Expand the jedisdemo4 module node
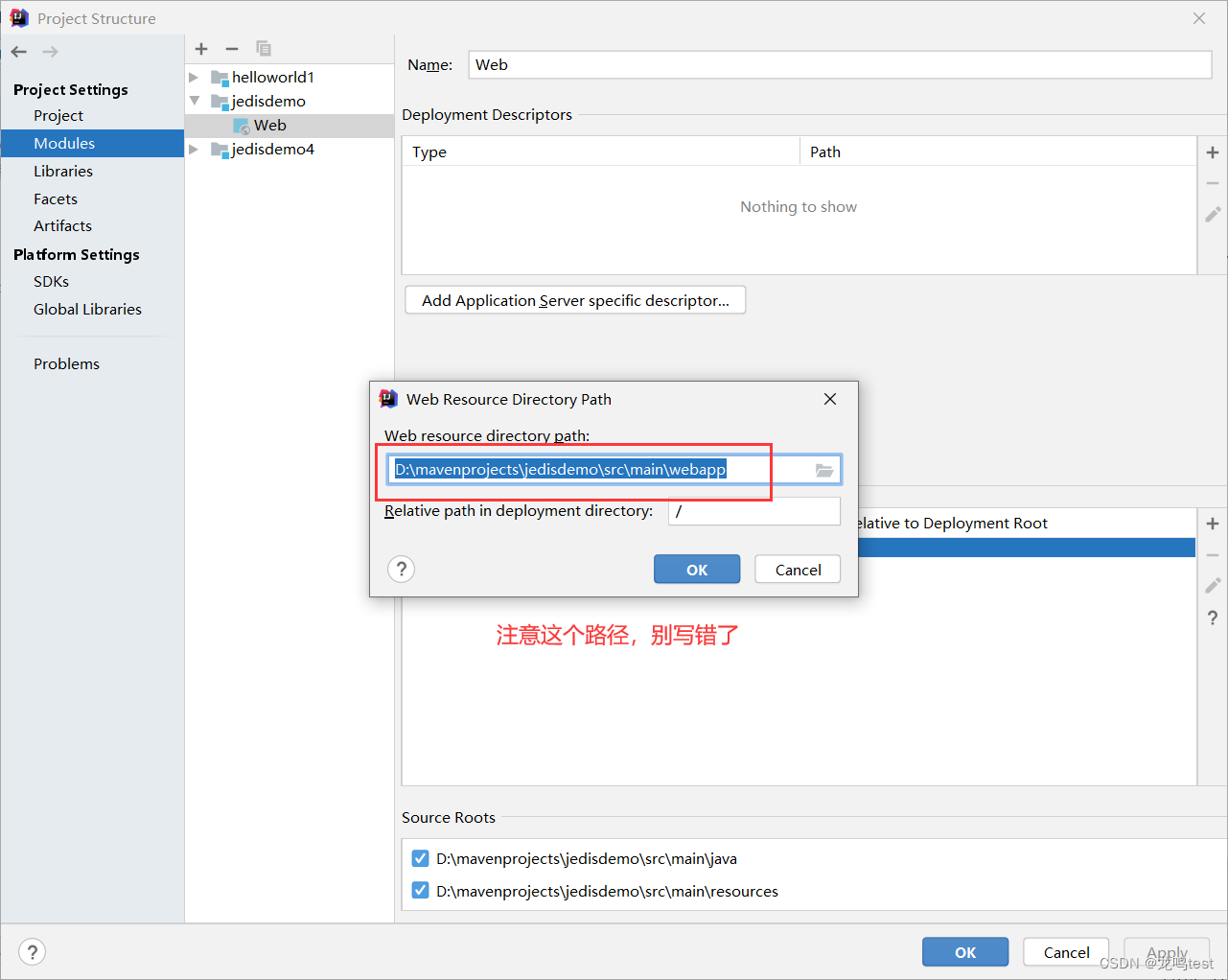Screen dimensions: 1228x980 (194, 149)
